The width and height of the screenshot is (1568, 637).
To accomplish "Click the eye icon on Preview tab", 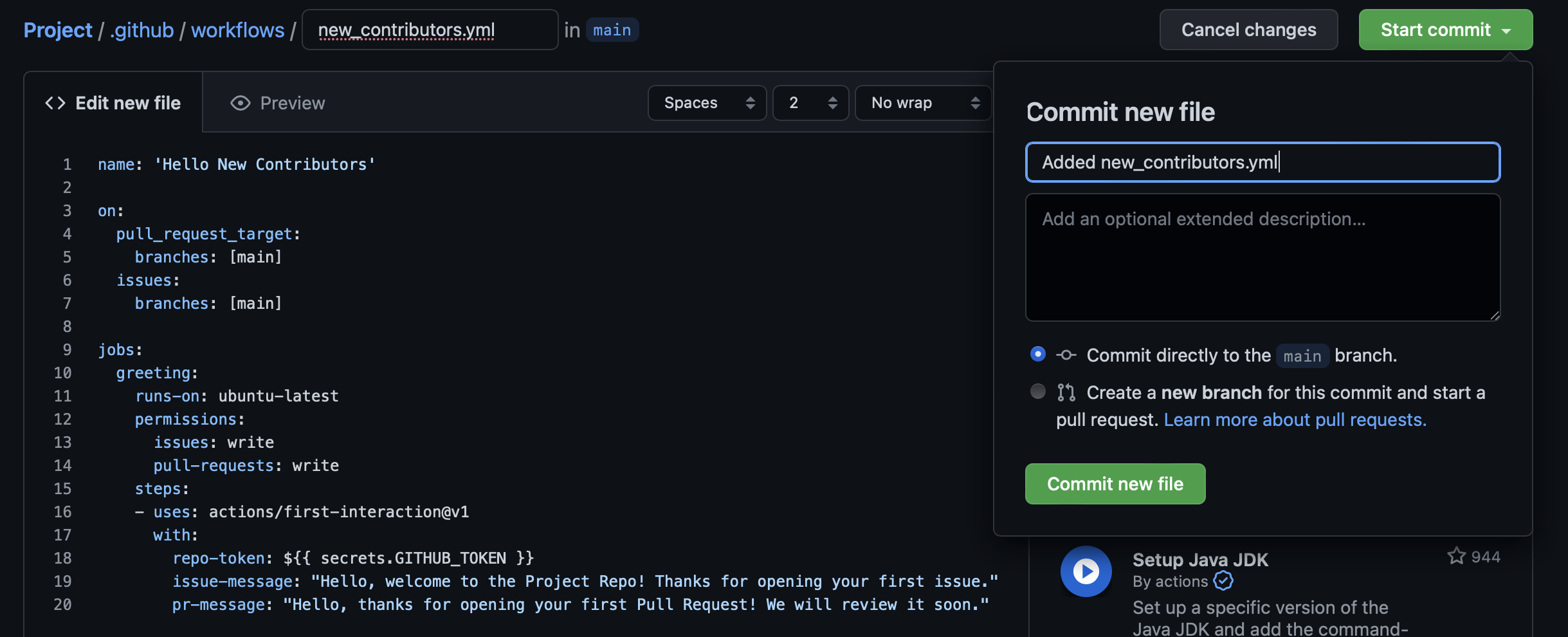I will click(x=241, y=103).
